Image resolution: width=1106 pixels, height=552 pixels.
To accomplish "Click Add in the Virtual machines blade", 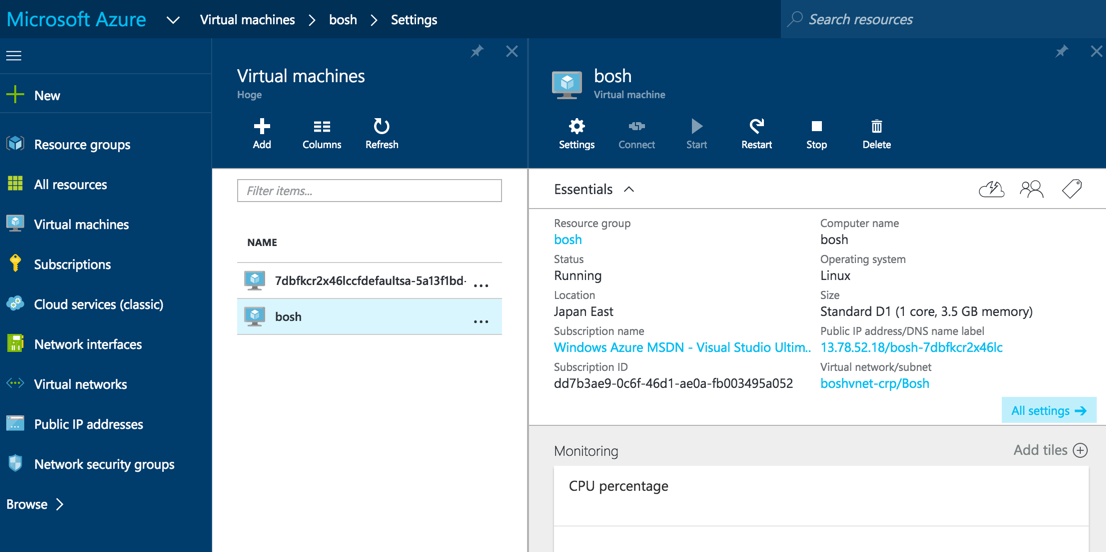I will point(262,135).
